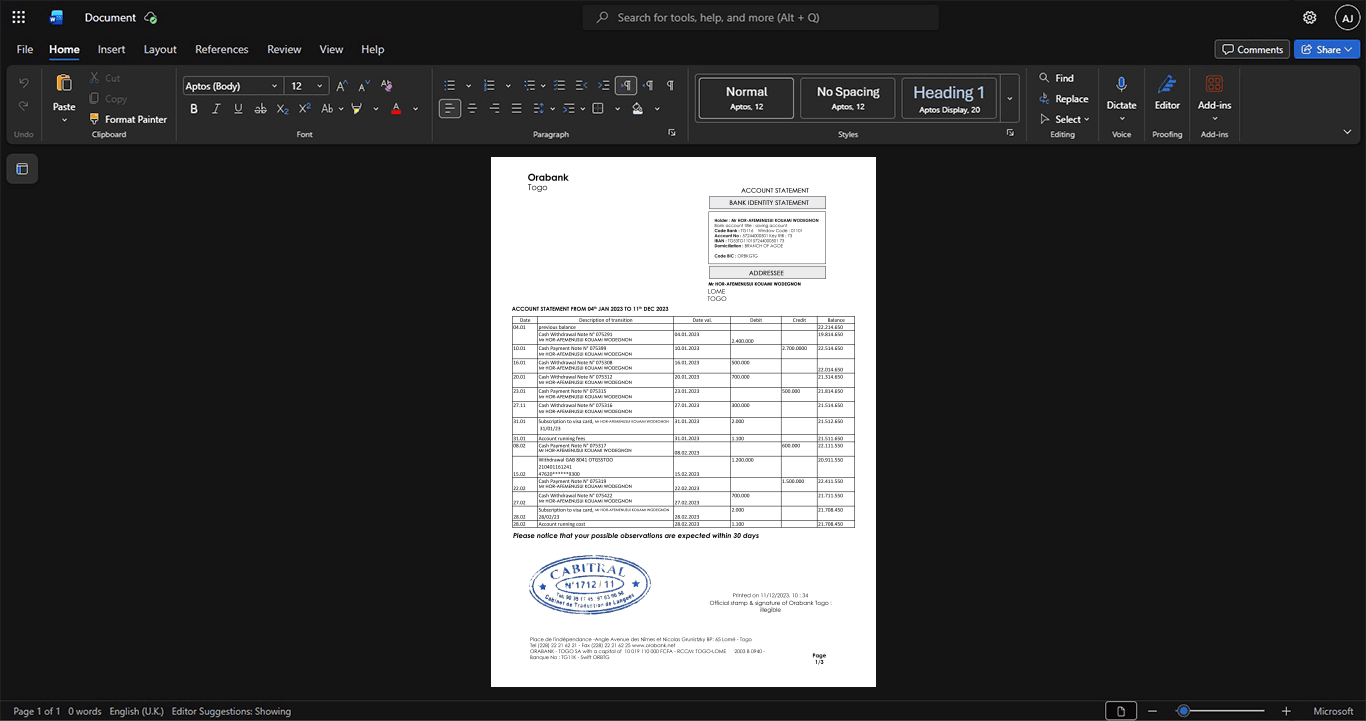Toggle Underline formatting
Image resolution: width=1366 pixels, height=721 pixels.
pyautogui.click(x=238, y=108)
